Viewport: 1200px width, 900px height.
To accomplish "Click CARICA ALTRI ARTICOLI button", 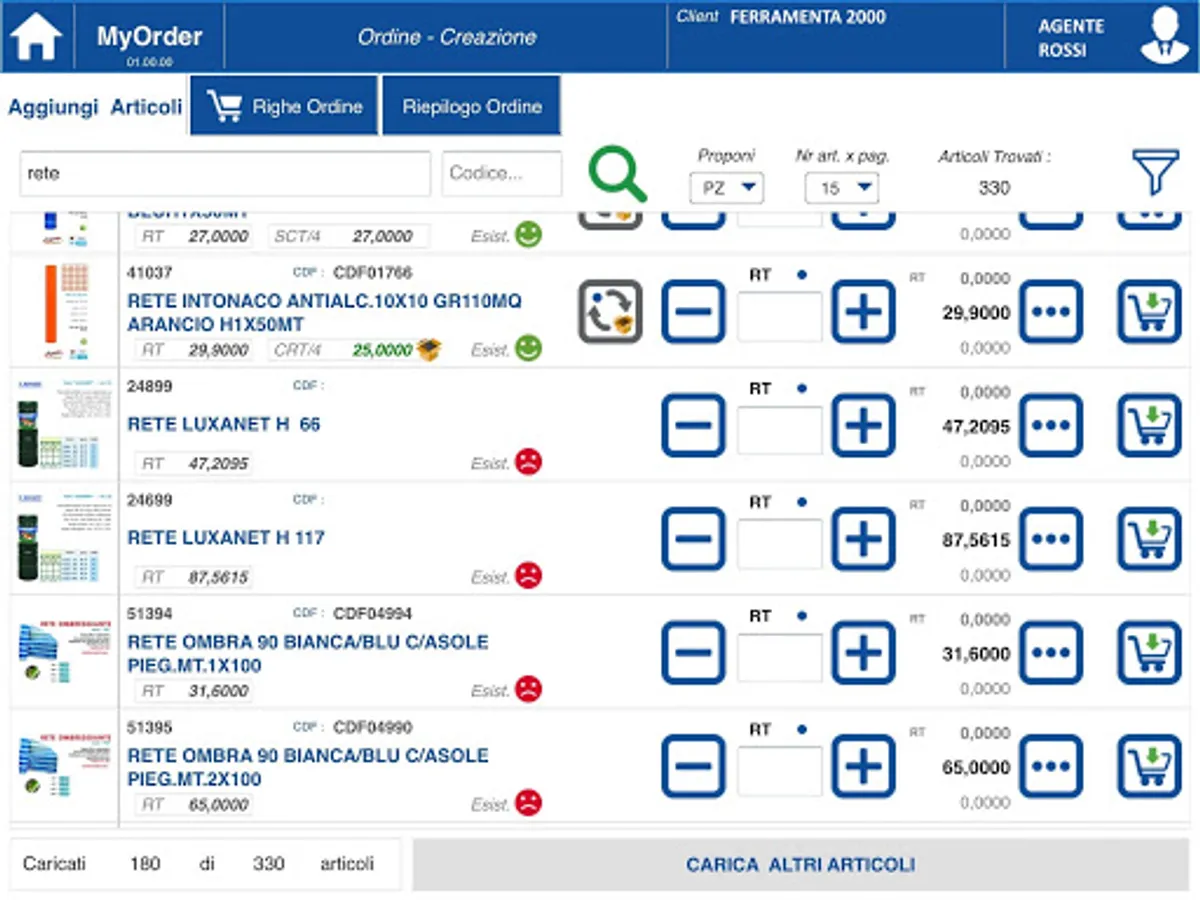I will (x=800, y=864).
